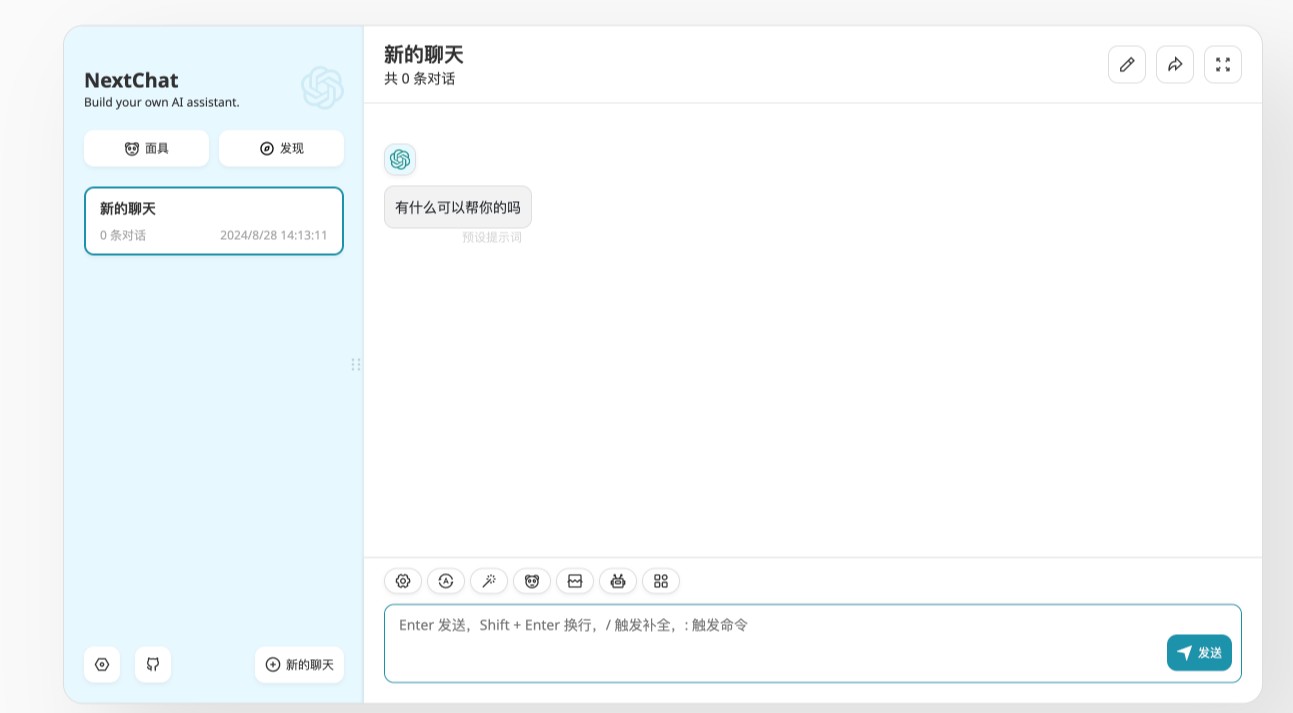1293x713 pixels.
Task: Click the ChatGPT bot avatar
Action: click(400, 160)
